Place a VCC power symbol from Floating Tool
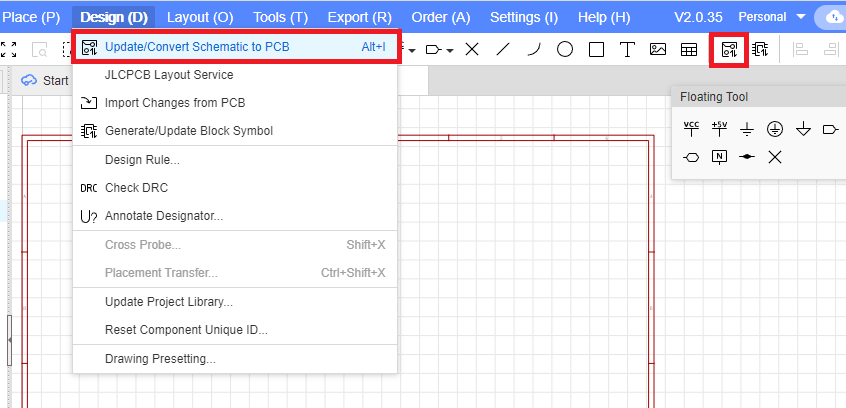 tap(691, 128)
